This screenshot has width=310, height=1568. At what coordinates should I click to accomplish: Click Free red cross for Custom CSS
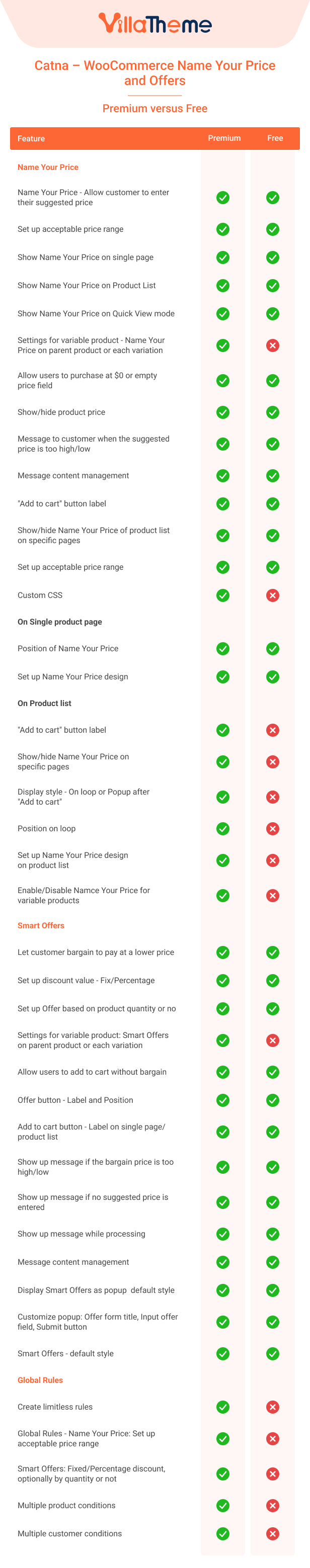[x=273, y=595]
